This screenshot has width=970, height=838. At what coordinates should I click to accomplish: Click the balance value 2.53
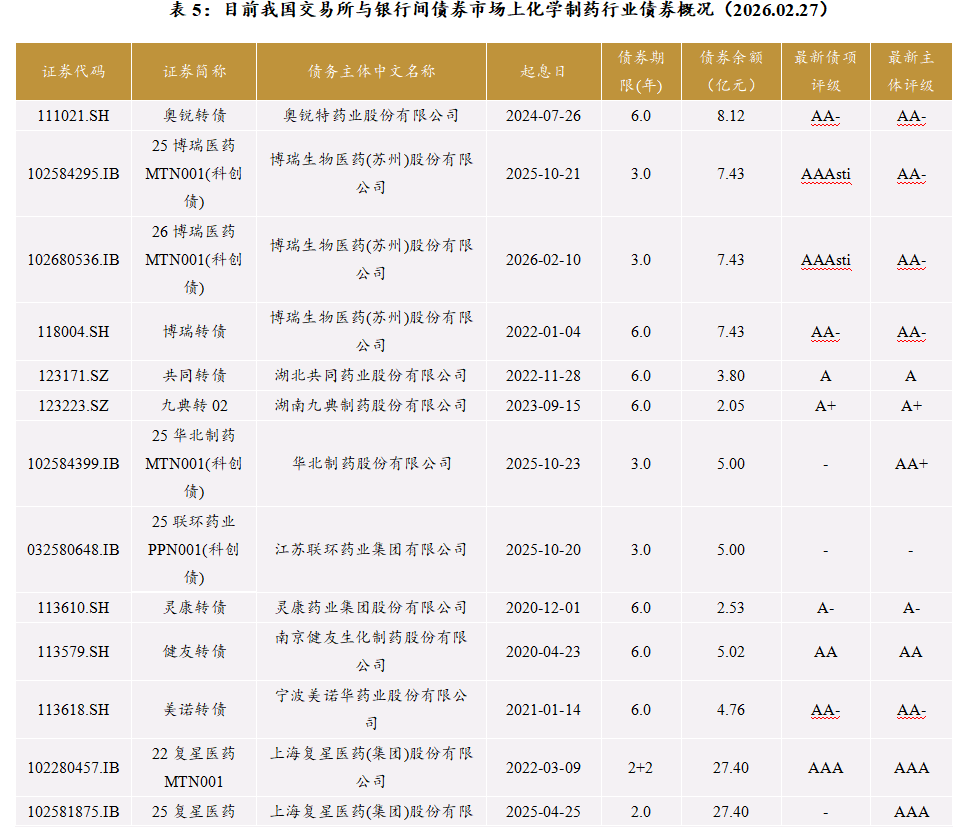pyautogui.click(x=731, y=608)
